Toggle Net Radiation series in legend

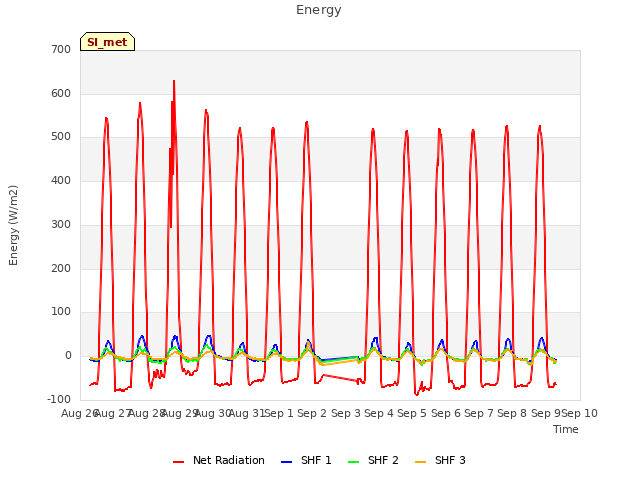click(x=219, y=460)
